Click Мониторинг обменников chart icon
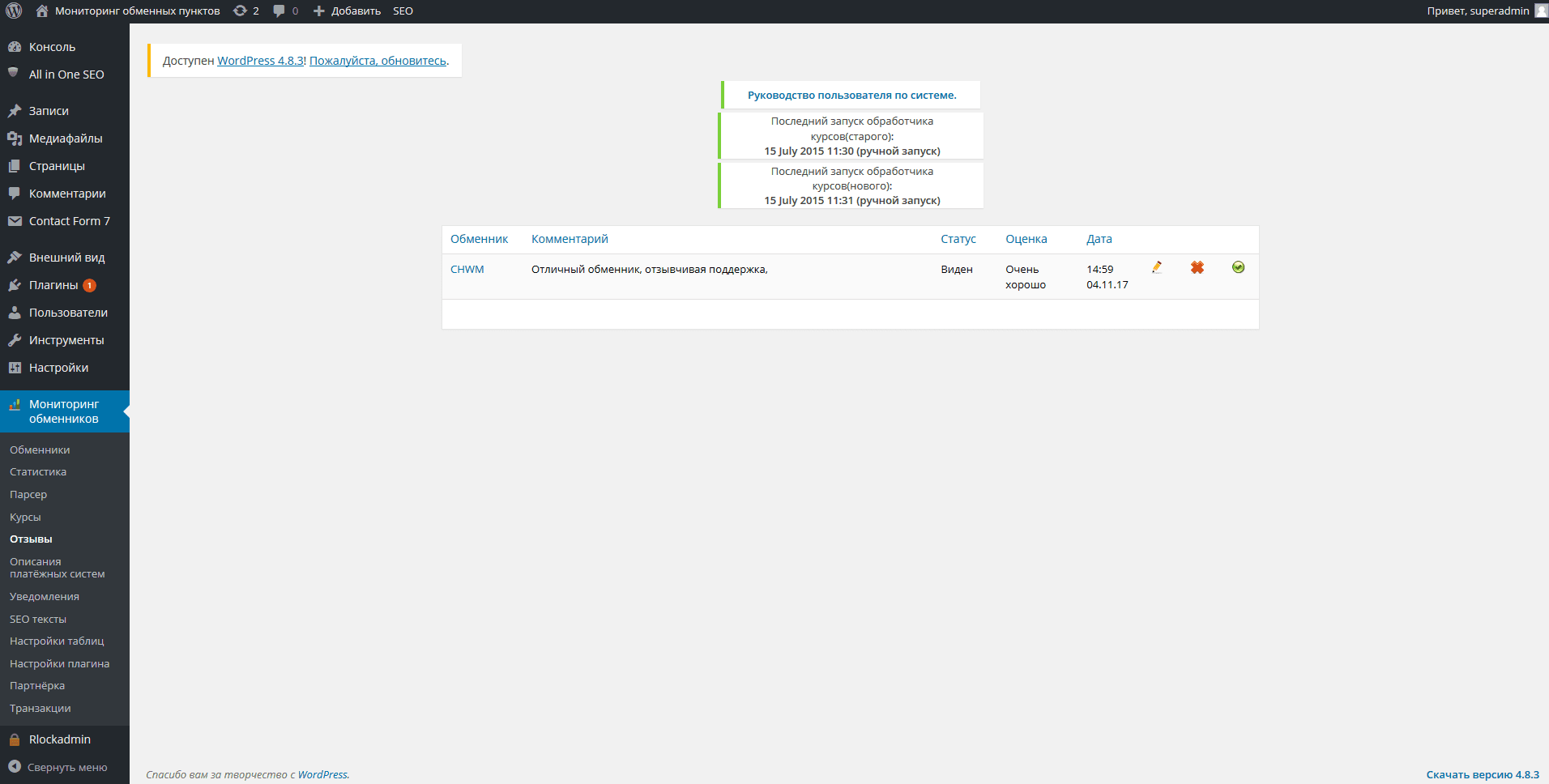The image size is (1549, 784). 15,404
